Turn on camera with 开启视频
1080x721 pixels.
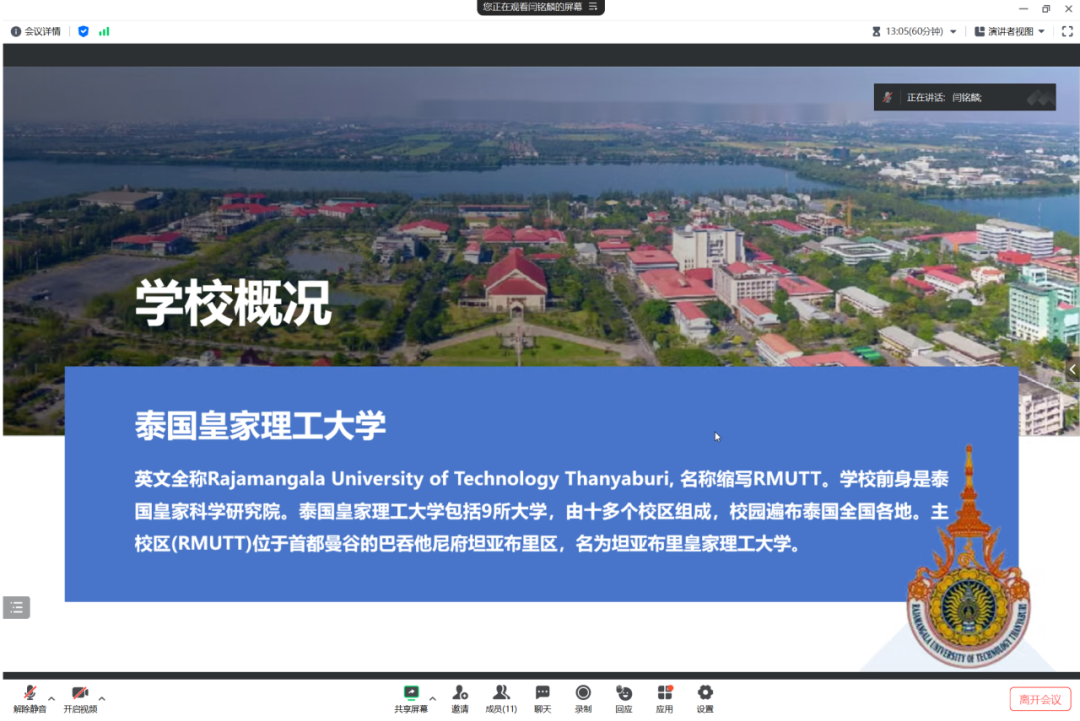pyautogui.click(x=80, y=697)
